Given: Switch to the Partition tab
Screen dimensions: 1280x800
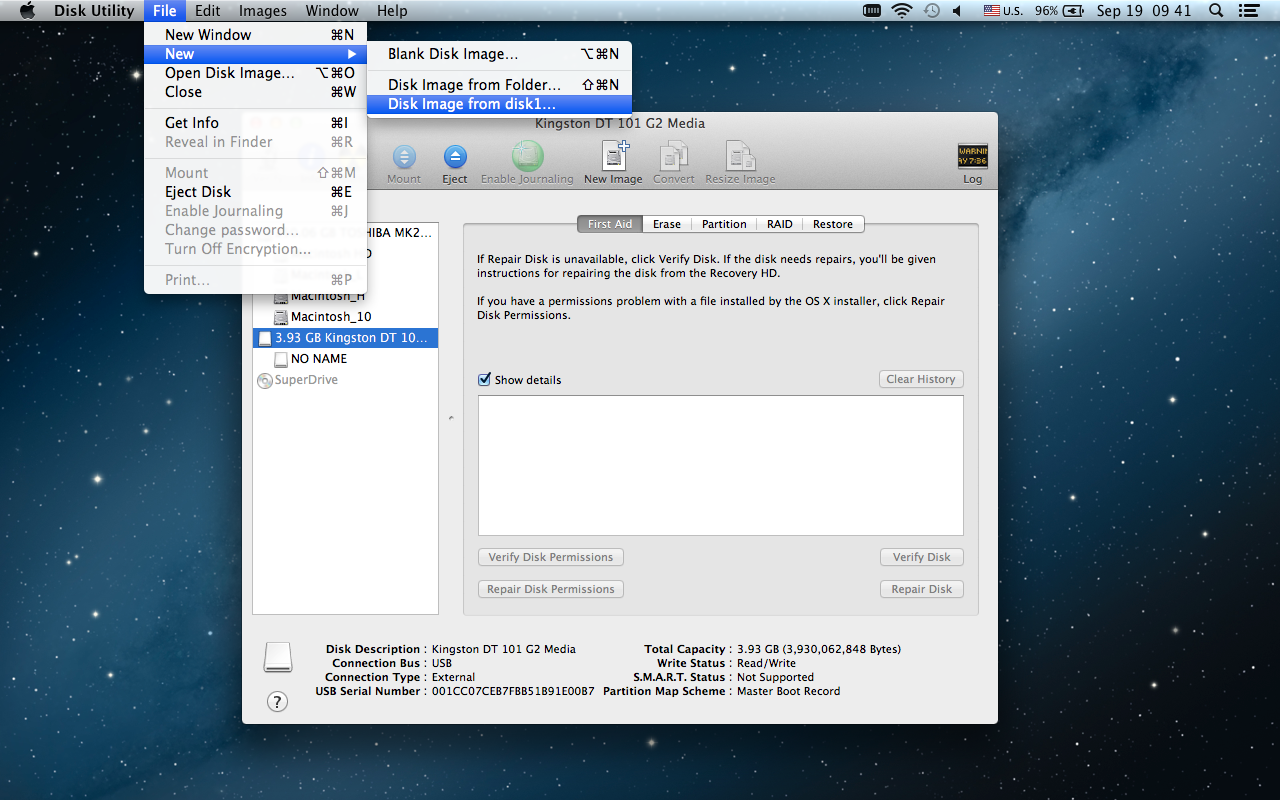Looking at the screenshot, I should [724, 224].
